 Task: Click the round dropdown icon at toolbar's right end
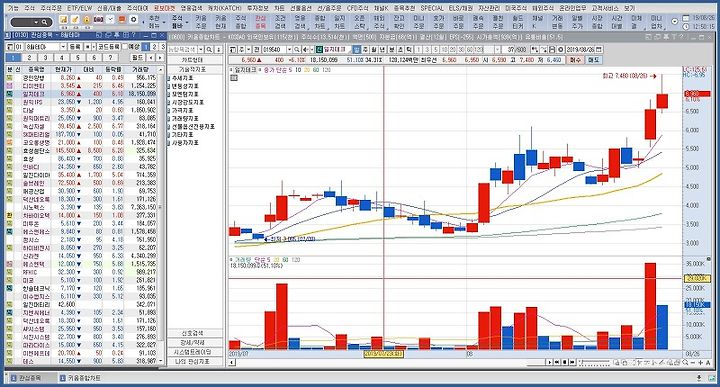coord(675,22)
